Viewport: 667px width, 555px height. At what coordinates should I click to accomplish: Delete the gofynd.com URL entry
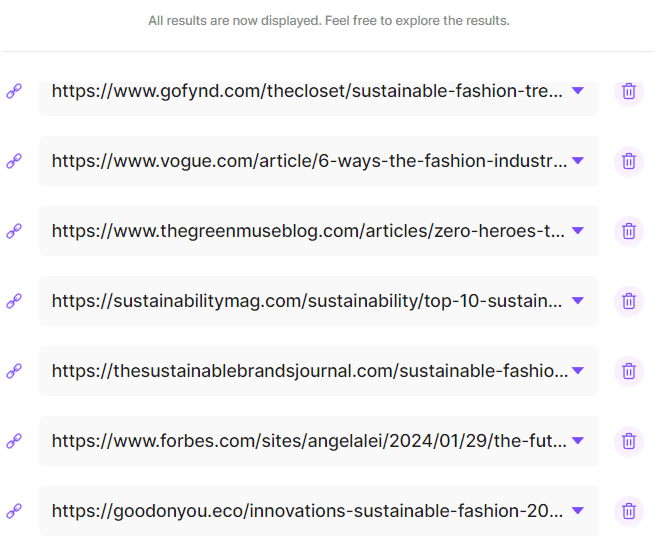[x=628, y=91]
